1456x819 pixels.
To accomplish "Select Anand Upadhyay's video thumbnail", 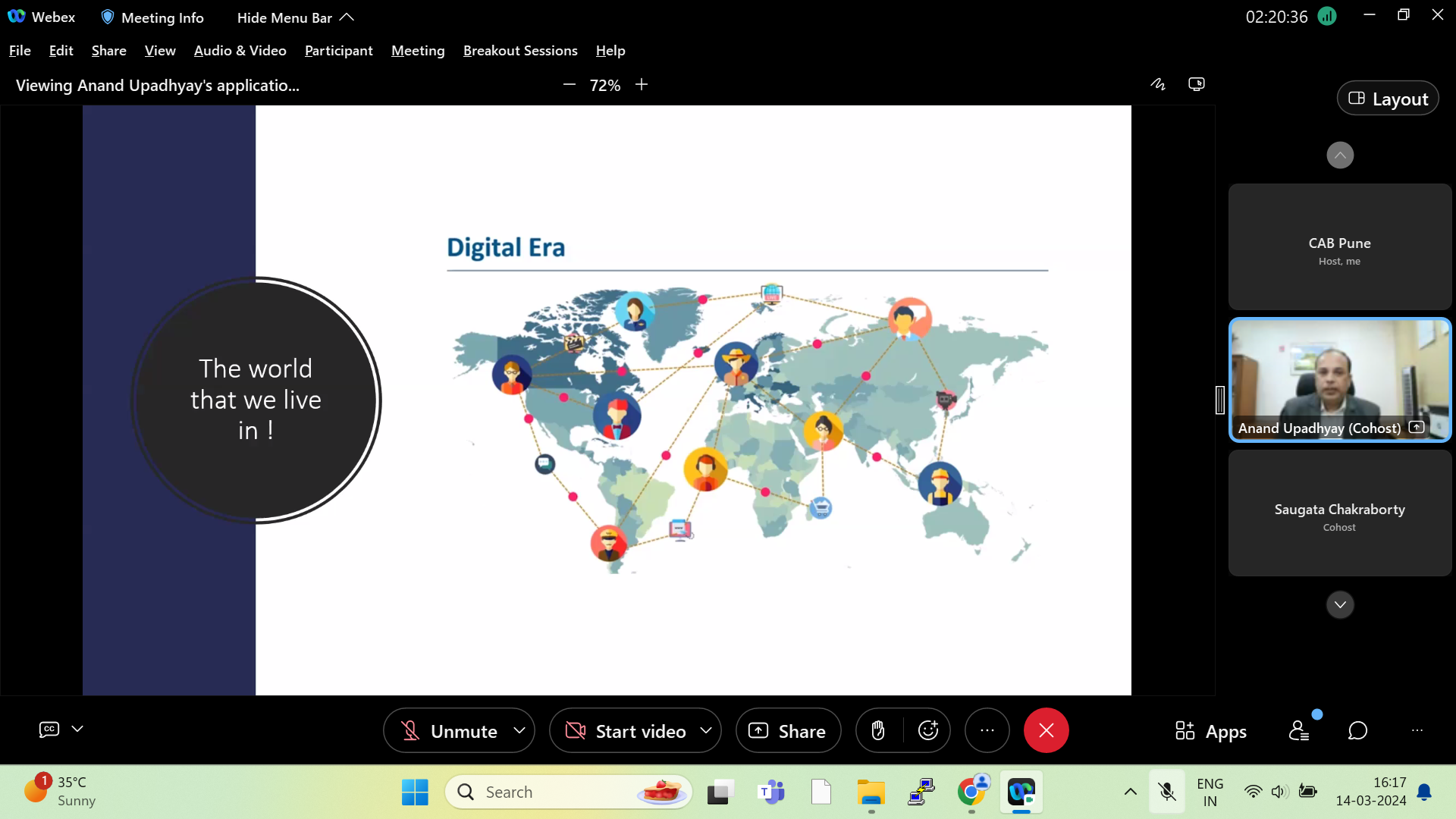I will click(x=1339, y=379).
